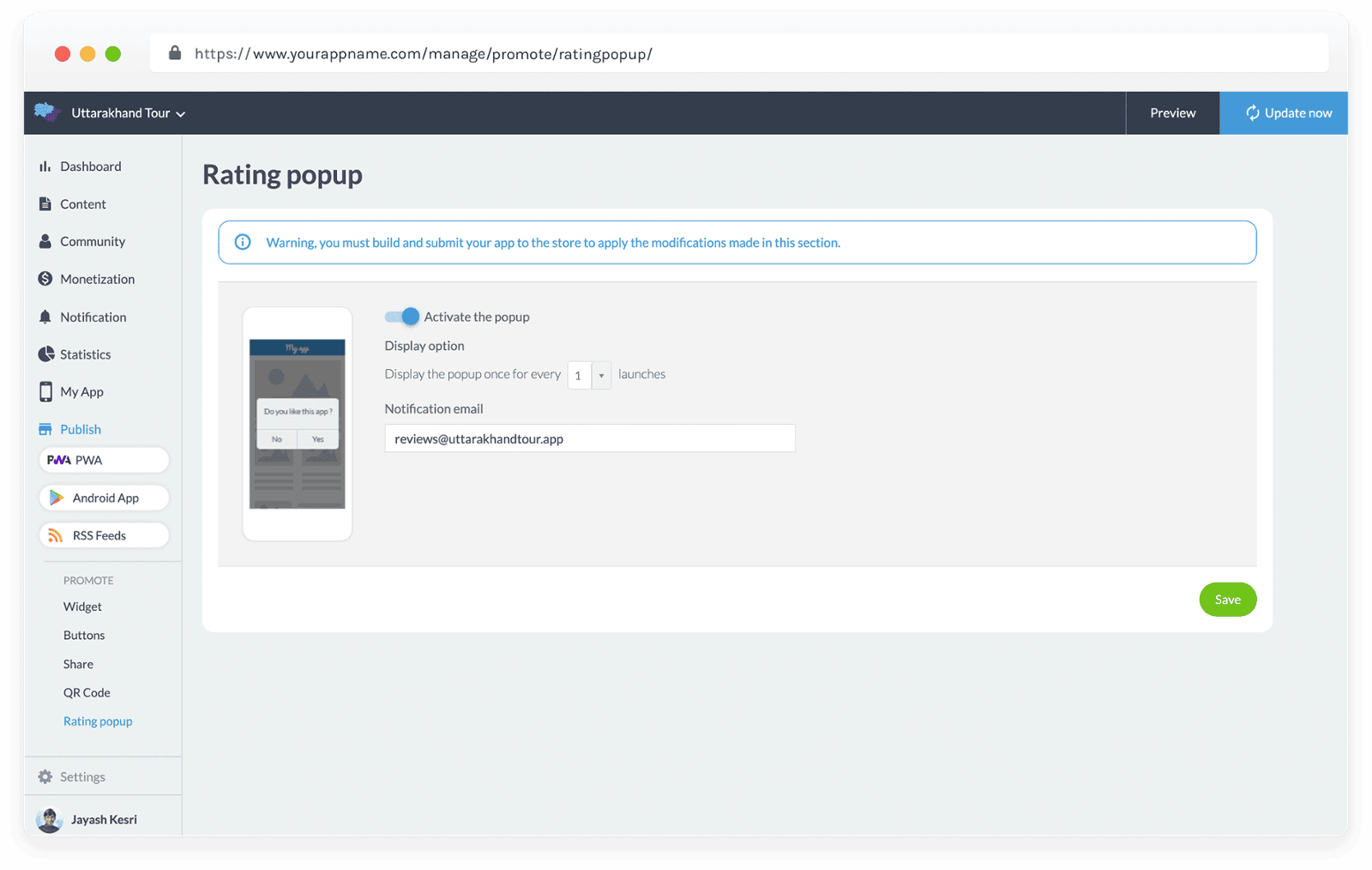1372x870 pixels.
Task: Select QR Code in Promote menu
Action: (x=87, y=692)
